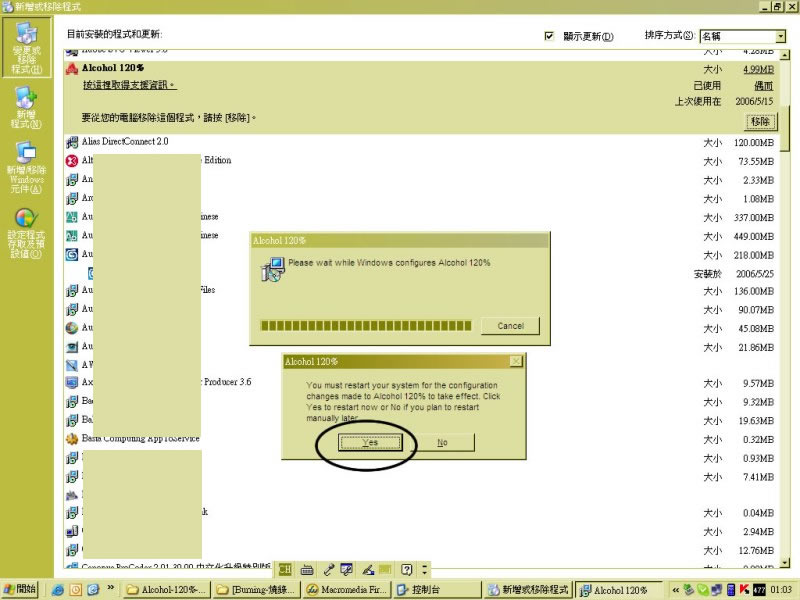Click the usage frequency link for Alcohol 120%
The height and width of the screenshot is (600, 800).
[x=764, y=86]
